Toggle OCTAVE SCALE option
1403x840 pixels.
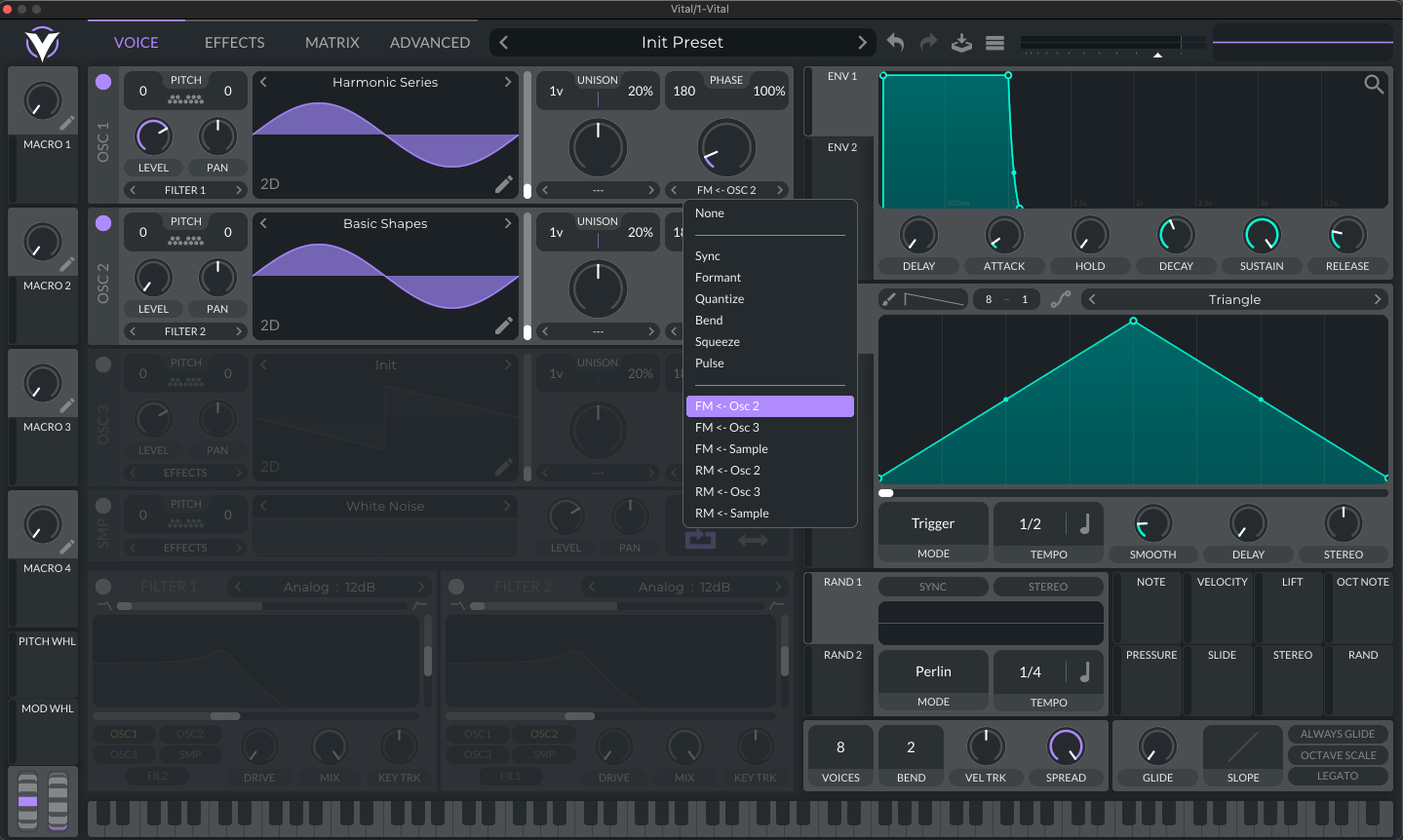pos(1338,755)
